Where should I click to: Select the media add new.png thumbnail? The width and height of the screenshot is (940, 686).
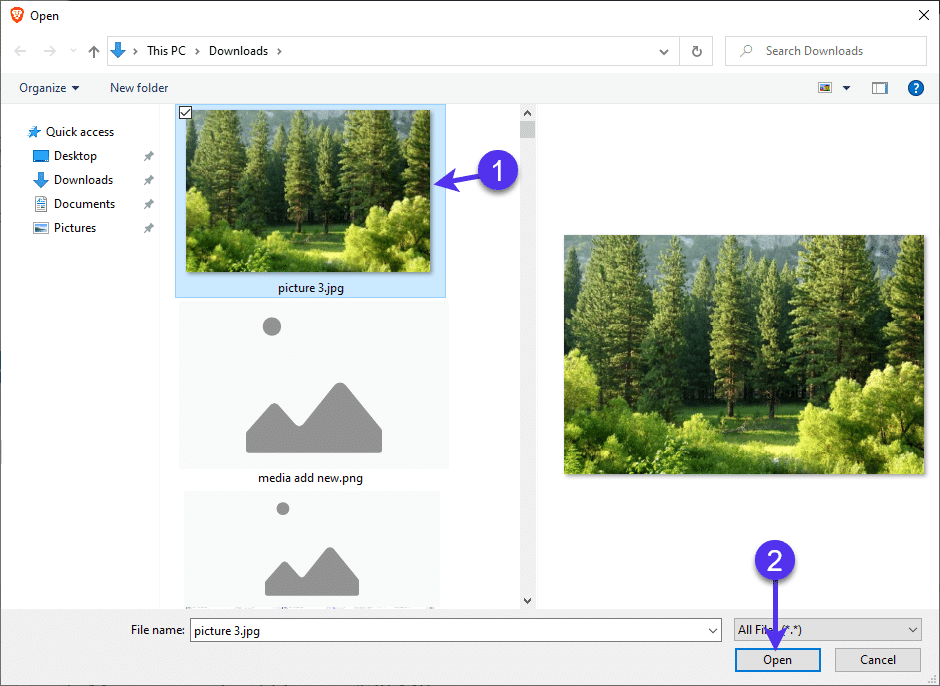[x=313, y=390]
